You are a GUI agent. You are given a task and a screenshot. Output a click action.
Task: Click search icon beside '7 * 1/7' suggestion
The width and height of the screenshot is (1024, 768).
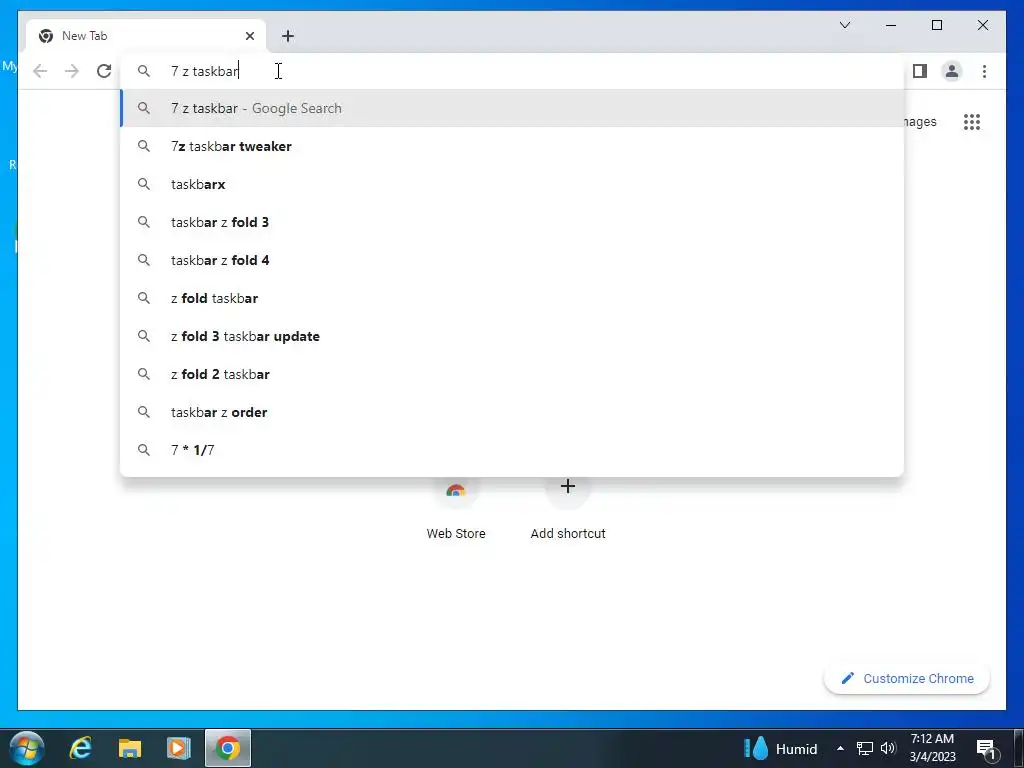(144, 450)
